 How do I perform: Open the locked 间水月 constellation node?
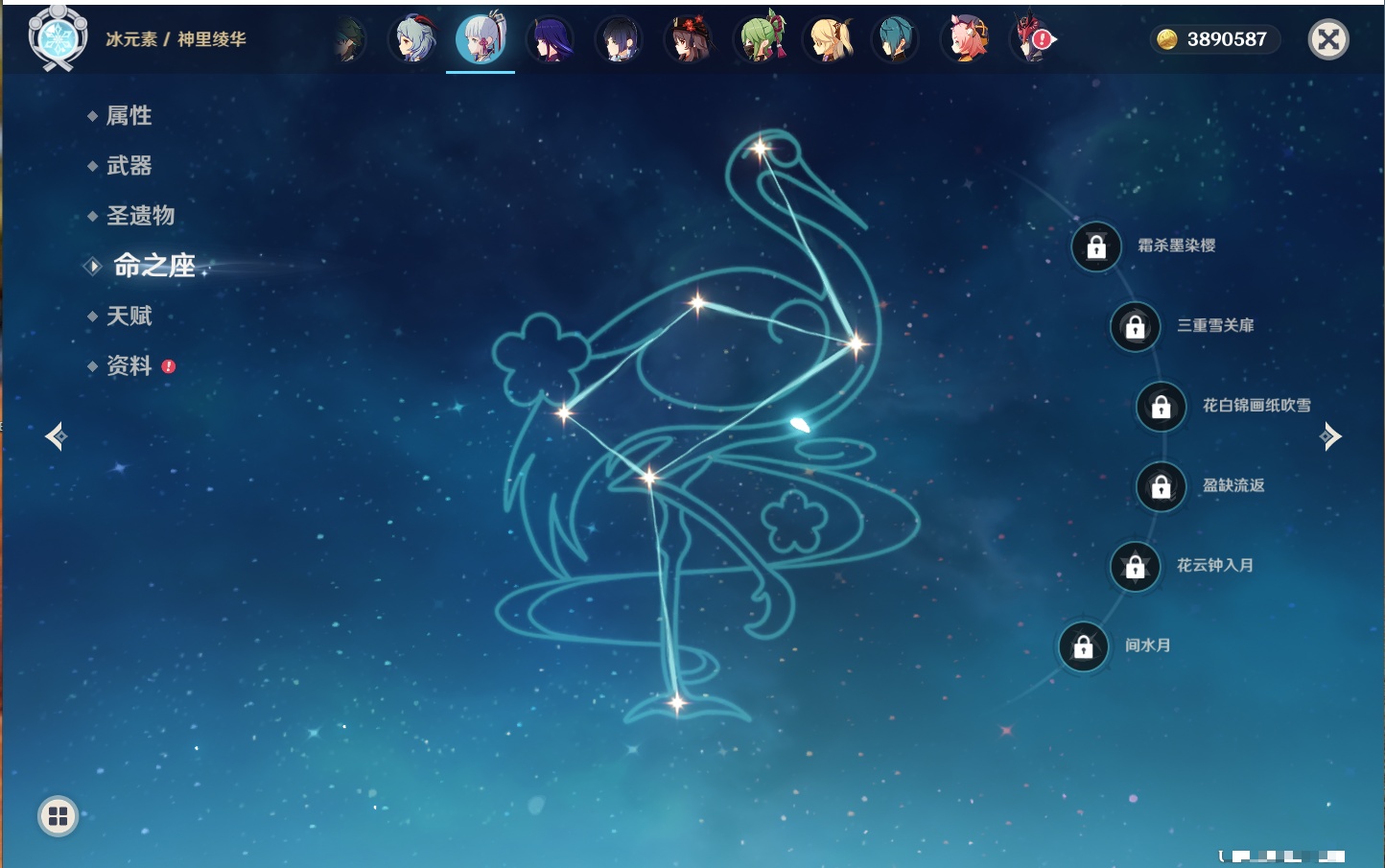1084,646
